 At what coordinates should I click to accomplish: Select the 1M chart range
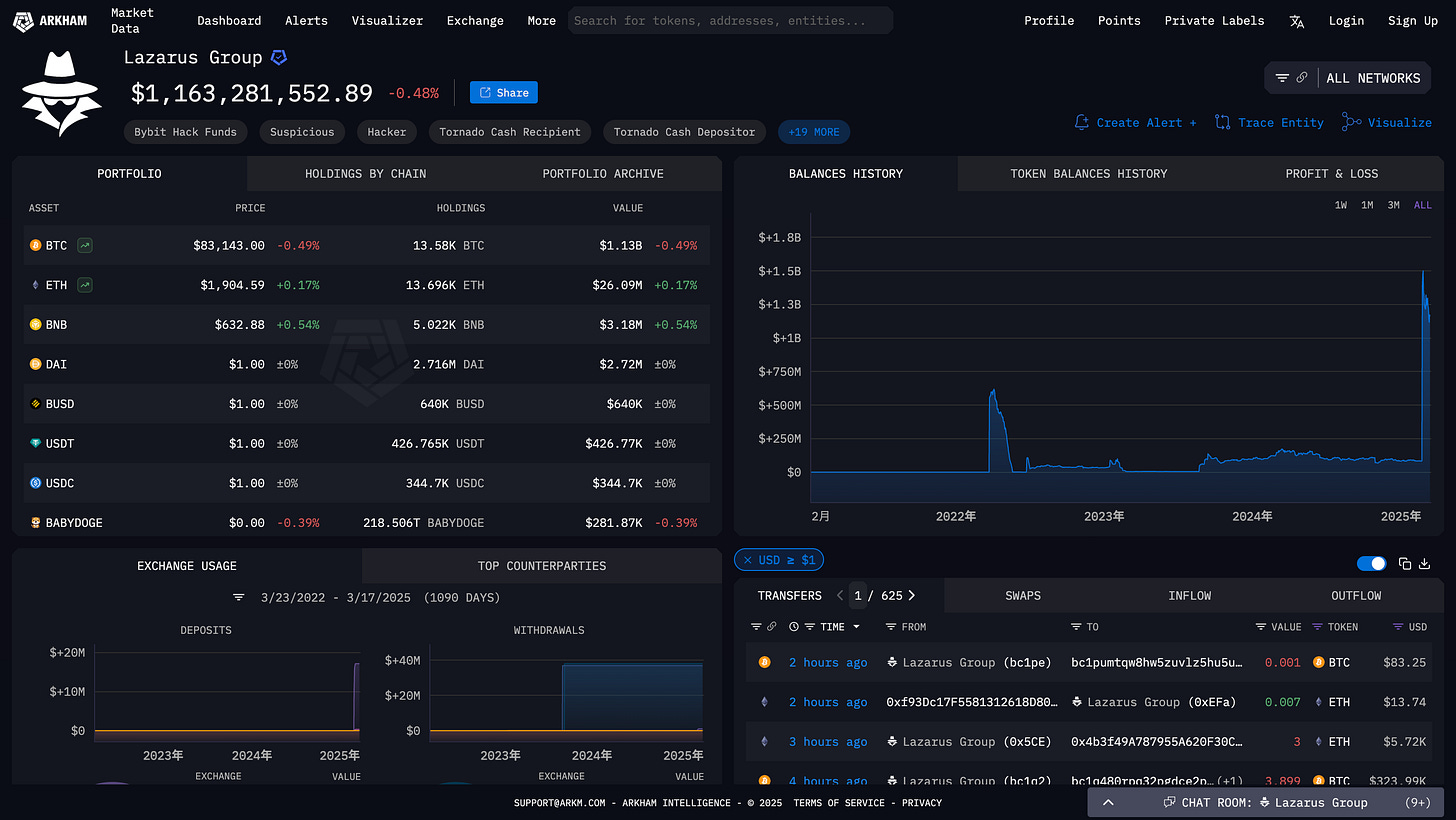coord(1367,205)
